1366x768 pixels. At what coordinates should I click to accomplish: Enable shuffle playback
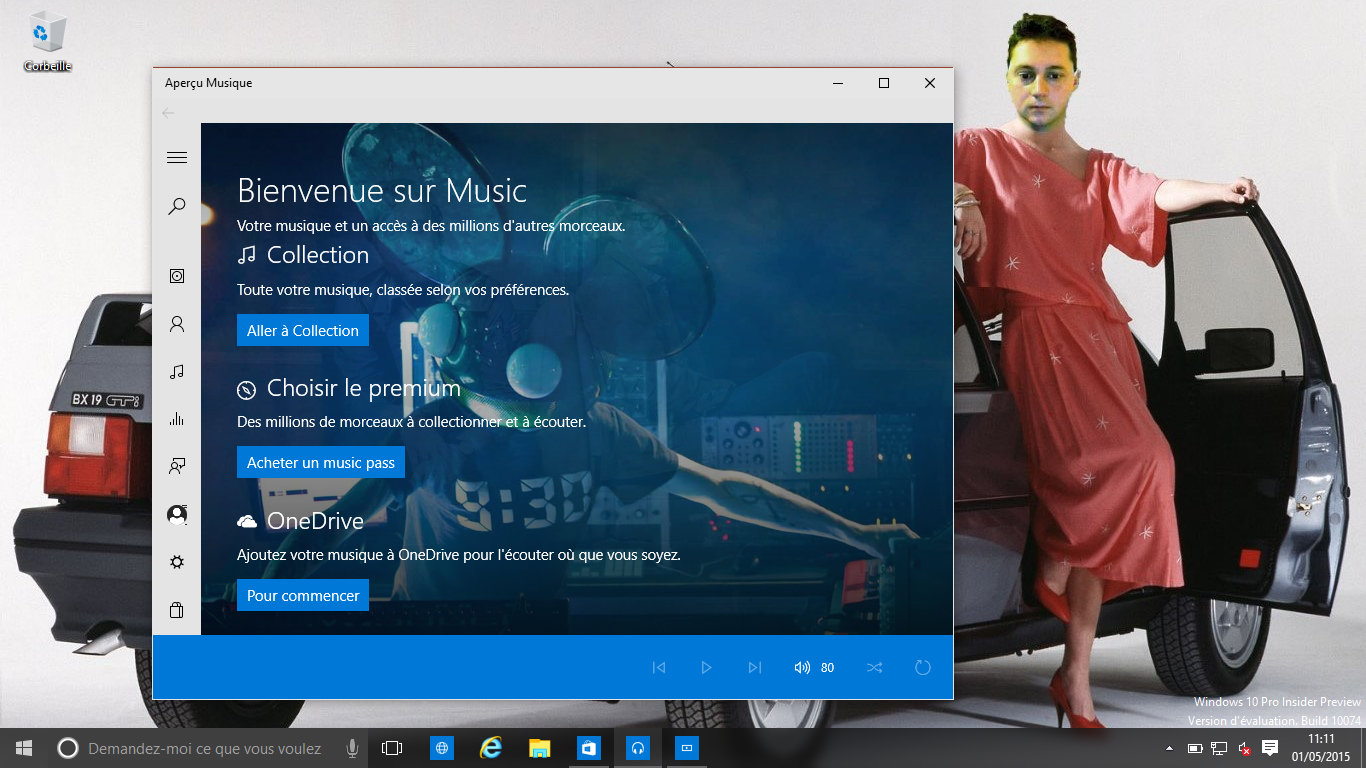[874, 667]
